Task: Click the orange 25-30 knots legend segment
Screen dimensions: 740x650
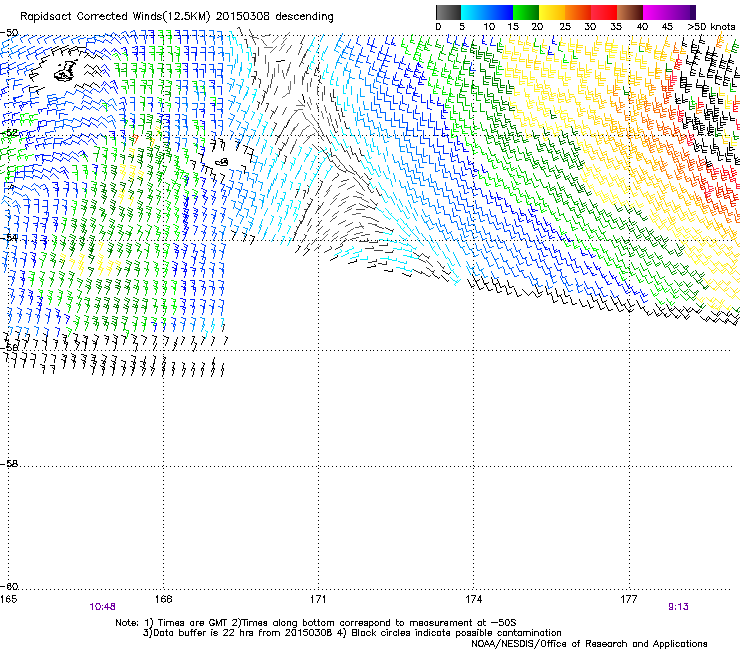Action: [578, 12]
